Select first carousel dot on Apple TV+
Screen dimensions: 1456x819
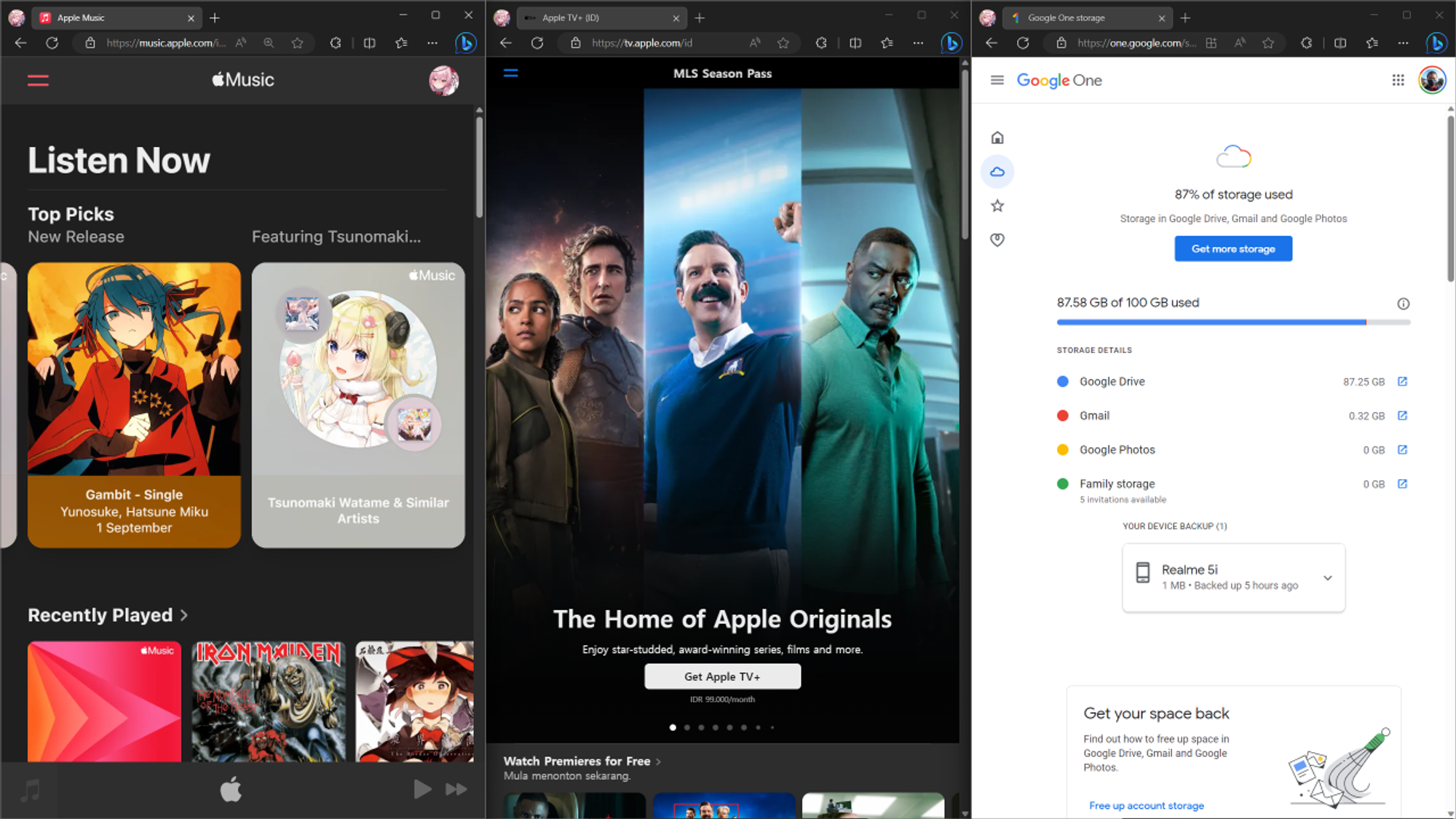coord(673,727)
